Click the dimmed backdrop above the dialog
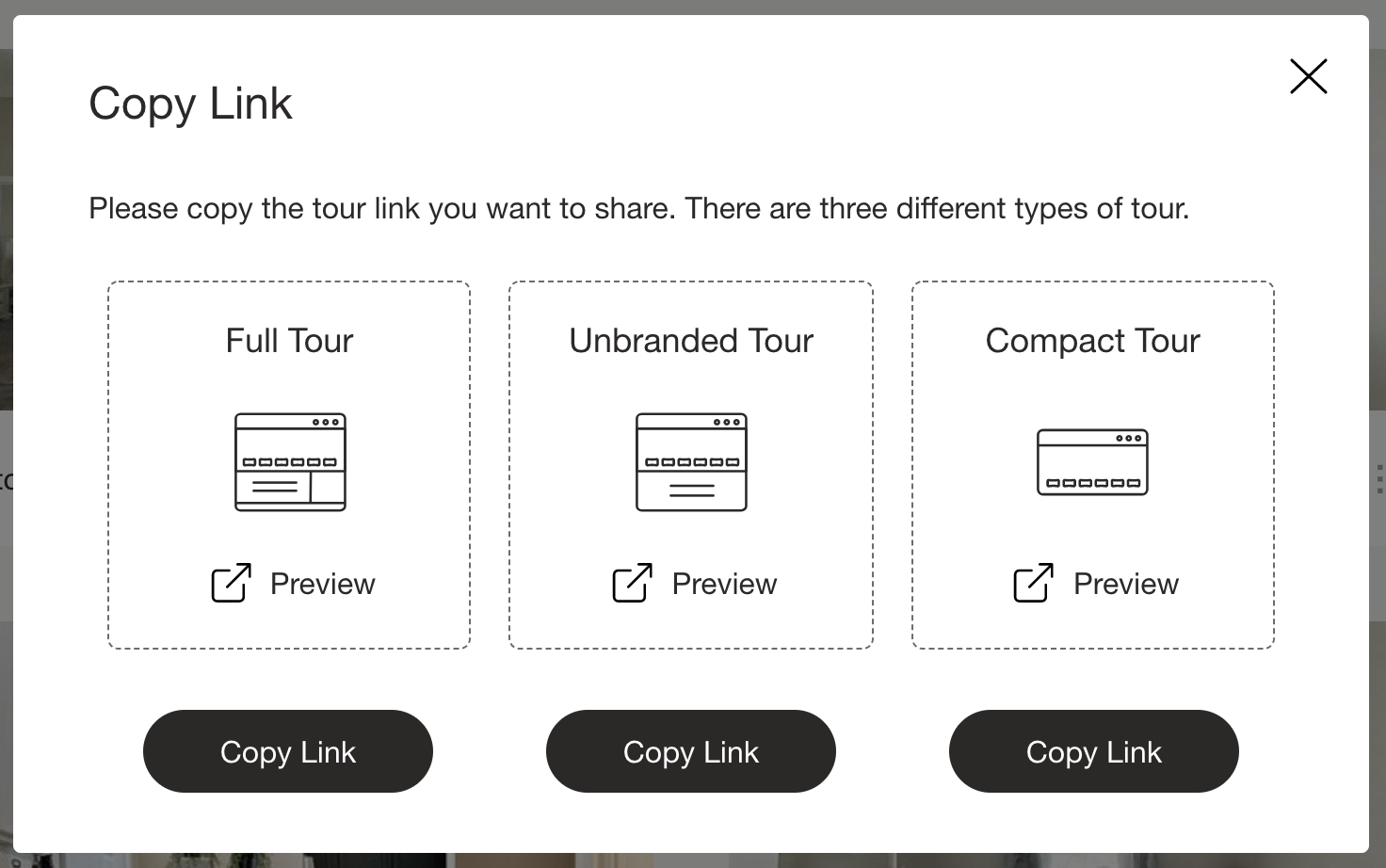Screen dimensions: 1386x868 (693, 7)
